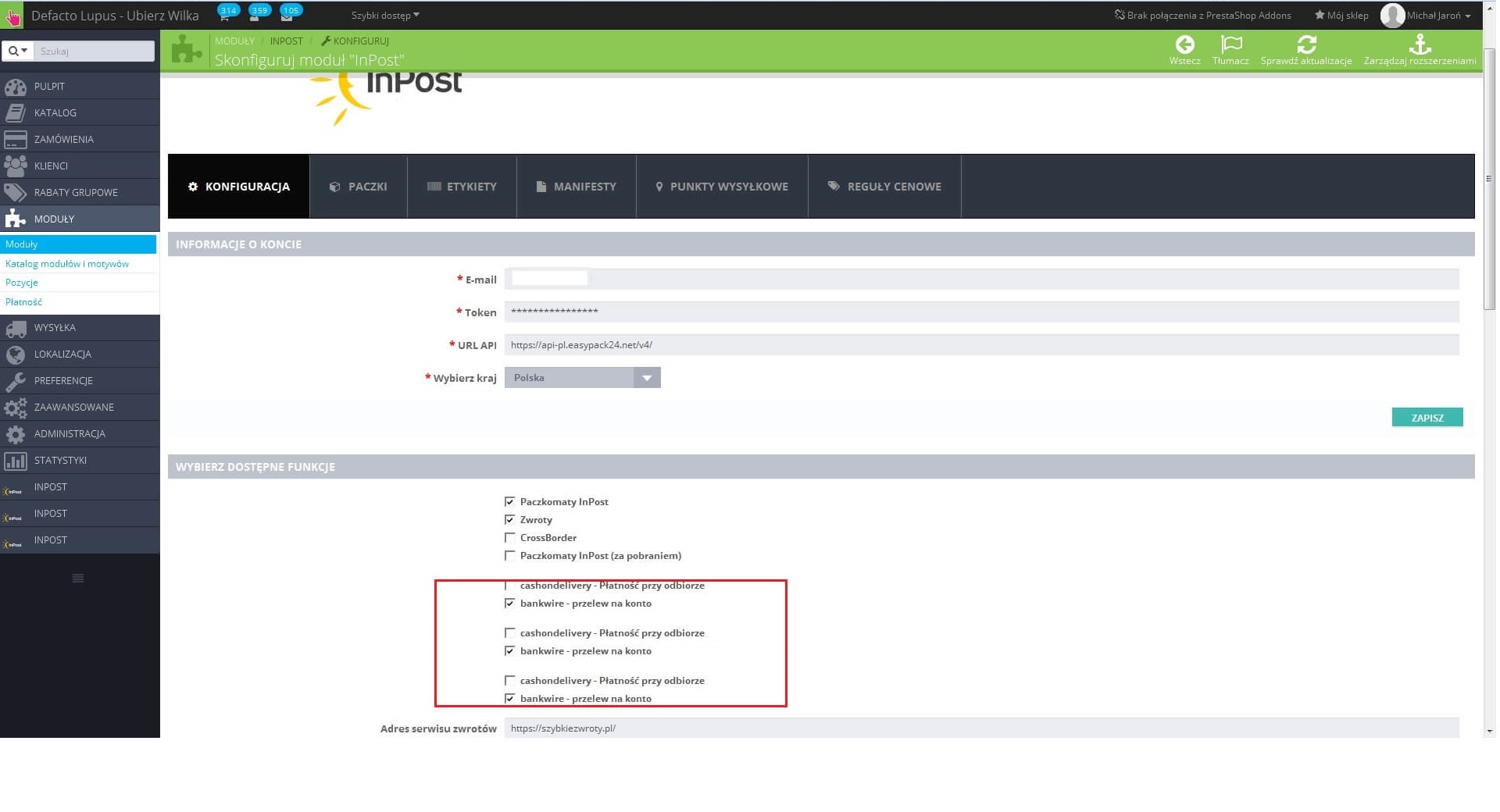
Task: Open the Etykiety tab
Action: pos(462,187)
